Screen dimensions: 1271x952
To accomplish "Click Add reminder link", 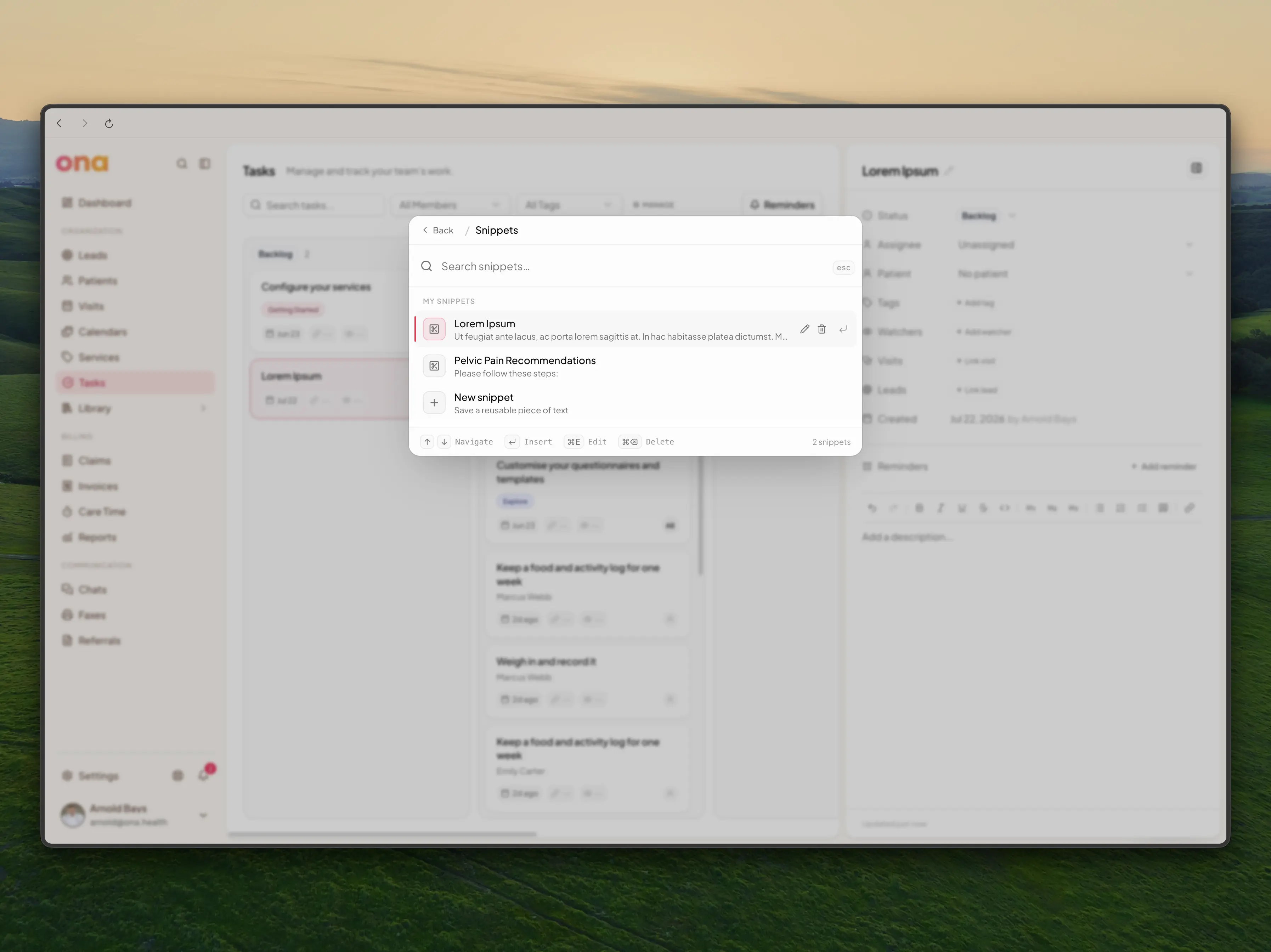I will [1164, 466].
